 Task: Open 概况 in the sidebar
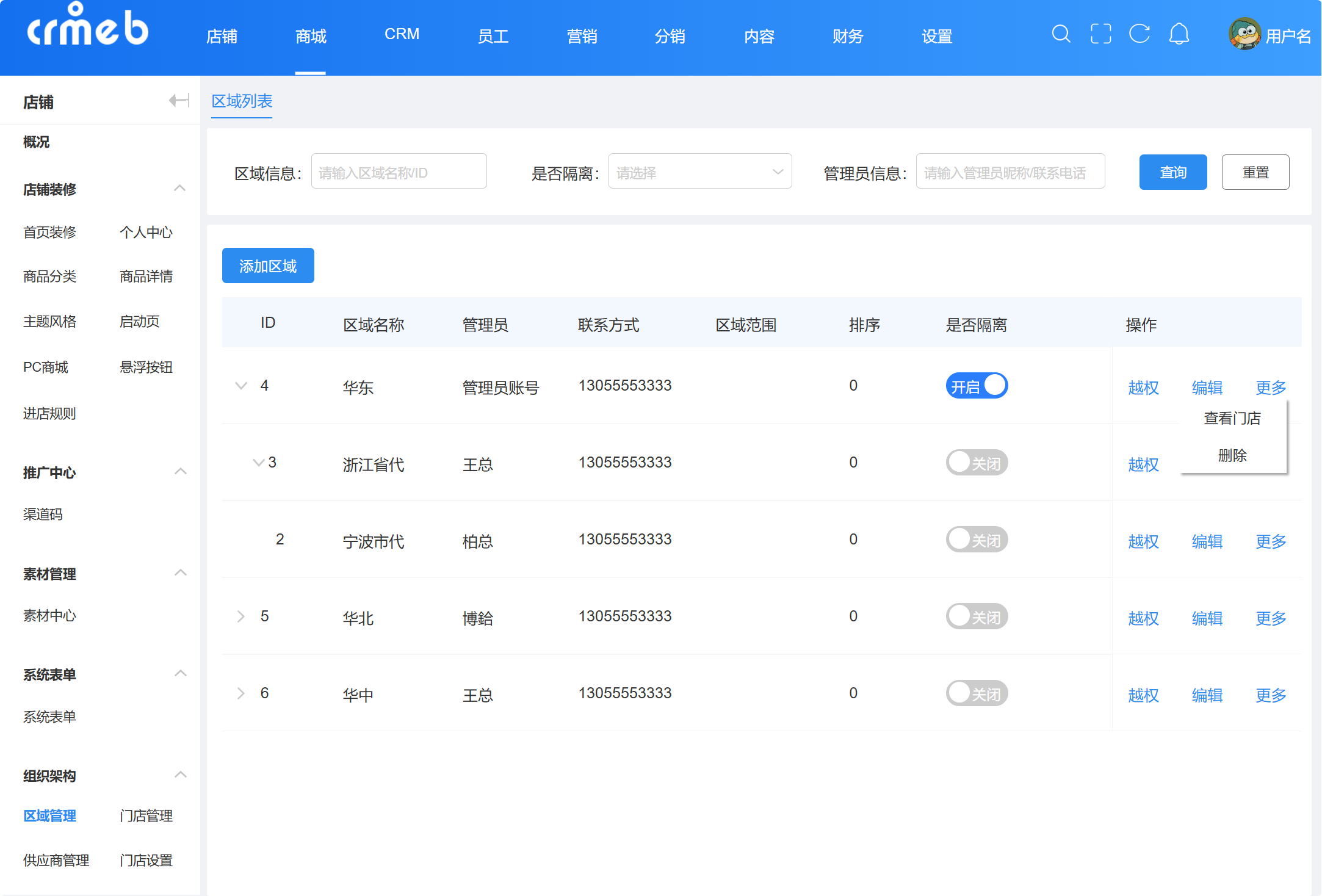[x=36, y=142]
